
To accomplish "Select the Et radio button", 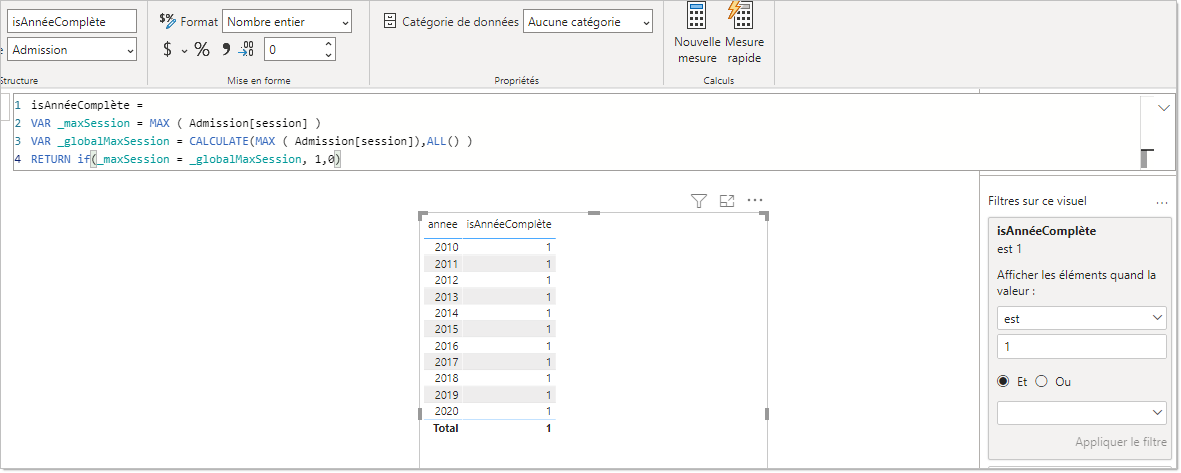I will 1002,381.
